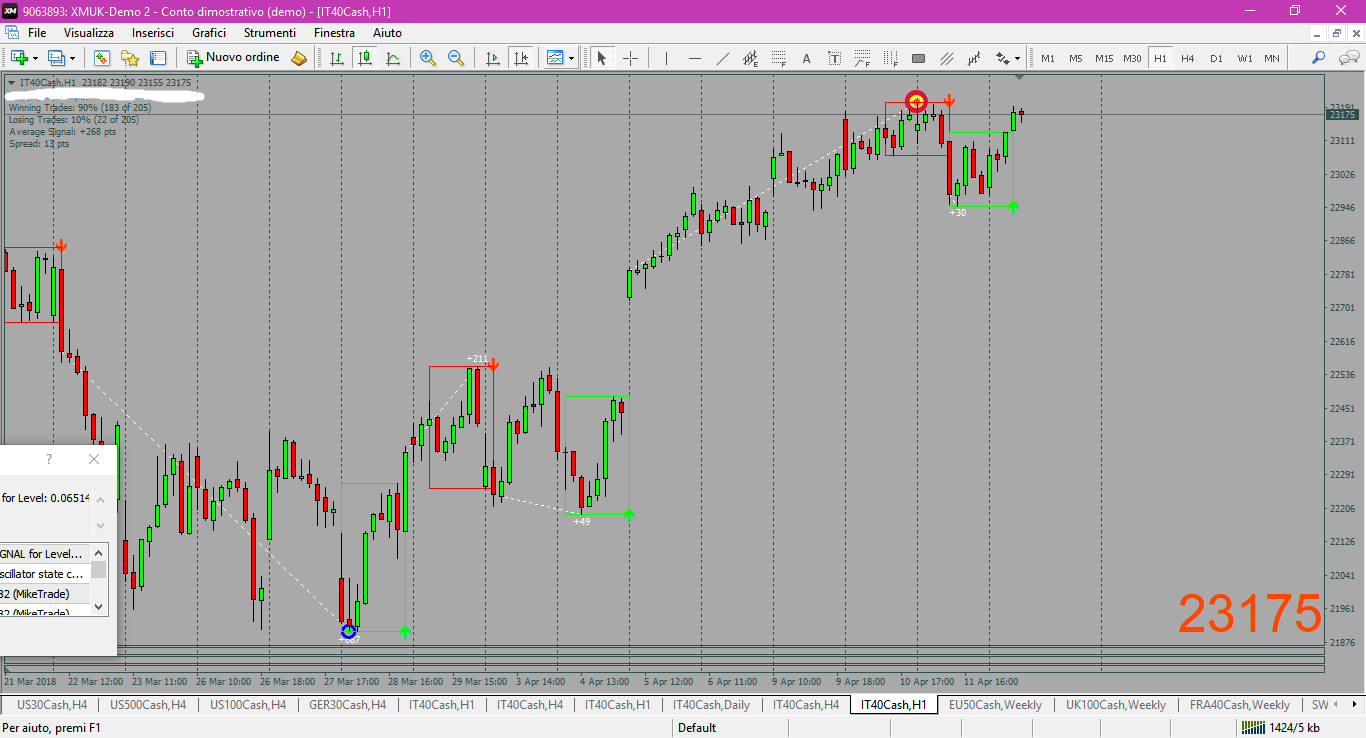This screenshot has width=1366, height=738.
Task: Switch to the GER30Cash,H4 chart tab
Action: 348,705
